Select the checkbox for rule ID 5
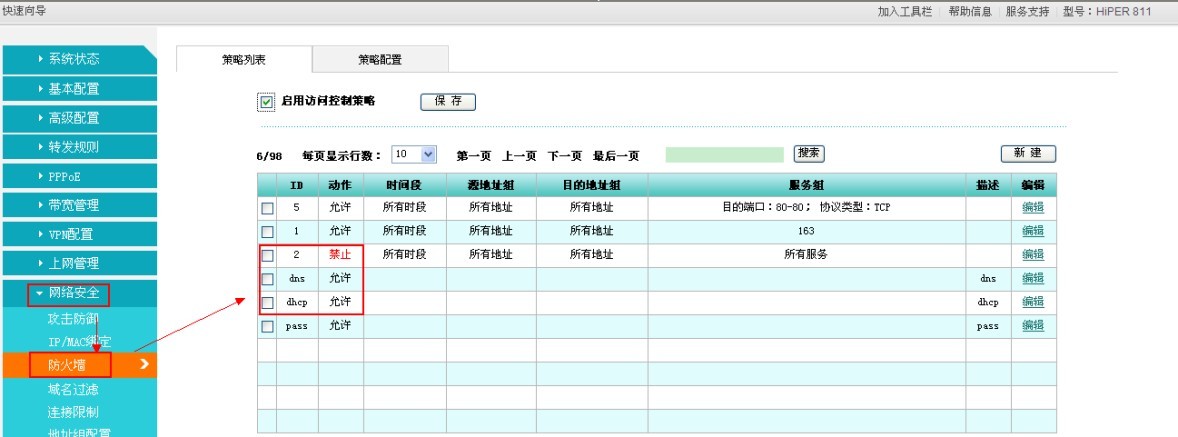Viewport: 1178px width, 437px height. (x=267, y=209)
